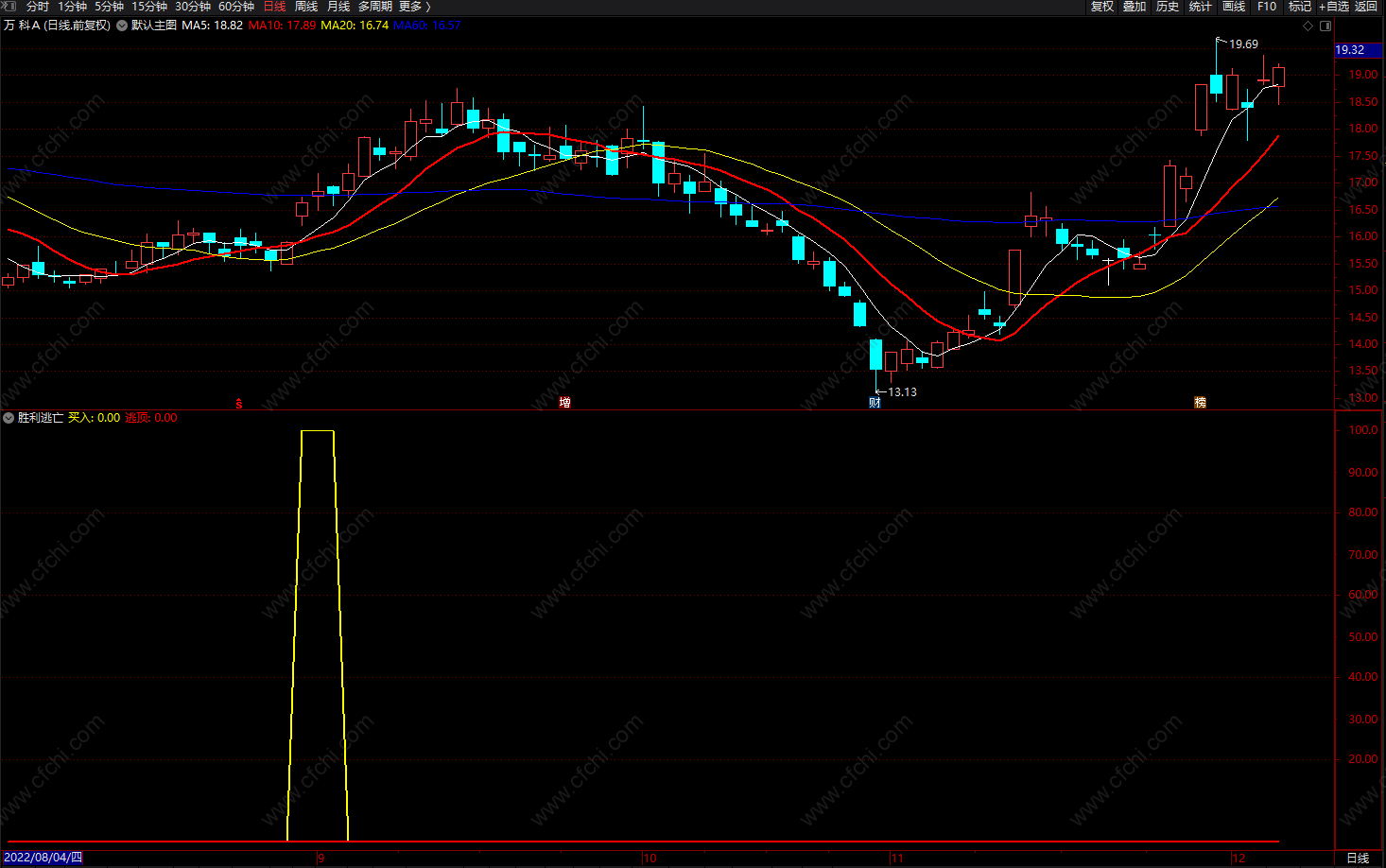Select the 60分钟 period
The width and height of the screenshot is (1386, 868).
(x=236, y=6)
